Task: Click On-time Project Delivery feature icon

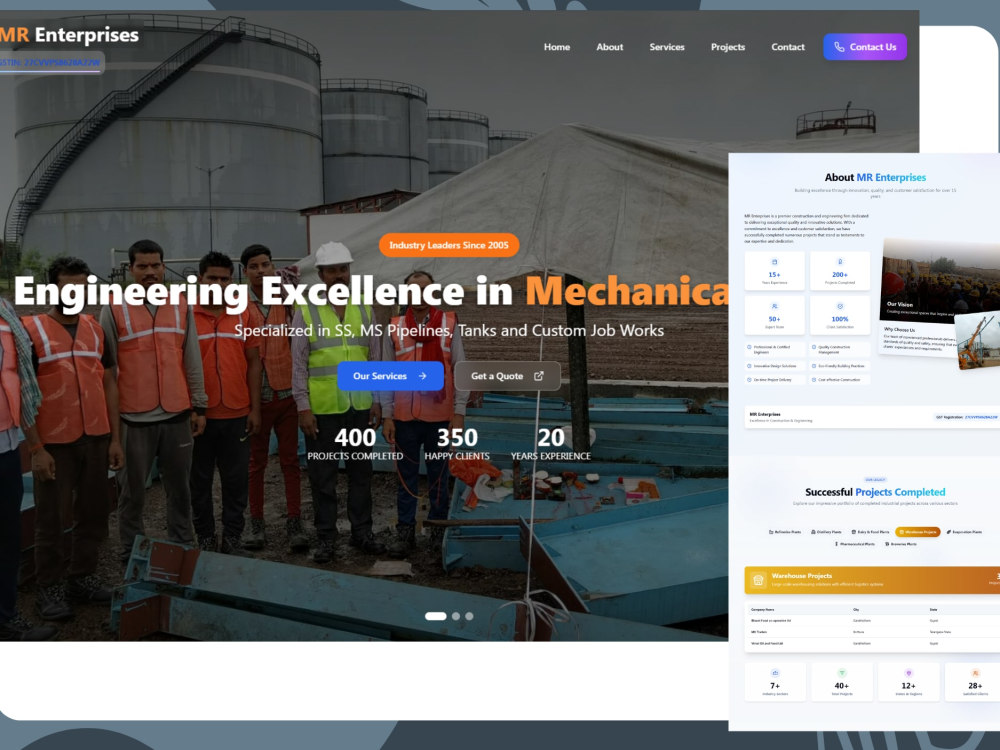Action: (x=749, y=379)
